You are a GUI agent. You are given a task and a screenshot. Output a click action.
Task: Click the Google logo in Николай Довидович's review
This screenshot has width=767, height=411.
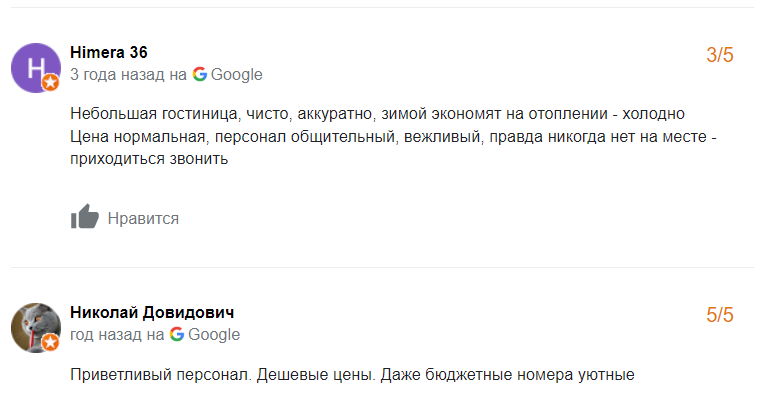177,334
